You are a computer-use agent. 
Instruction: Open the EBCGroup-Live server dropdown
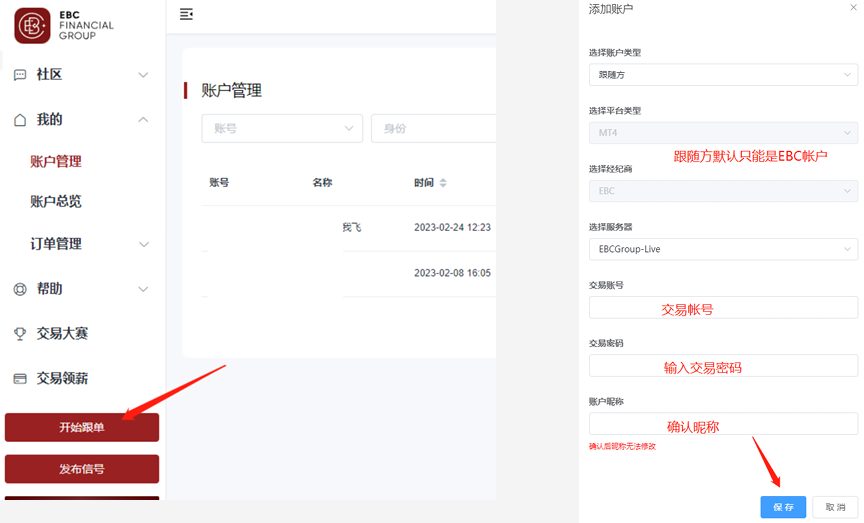click(723, 249)
